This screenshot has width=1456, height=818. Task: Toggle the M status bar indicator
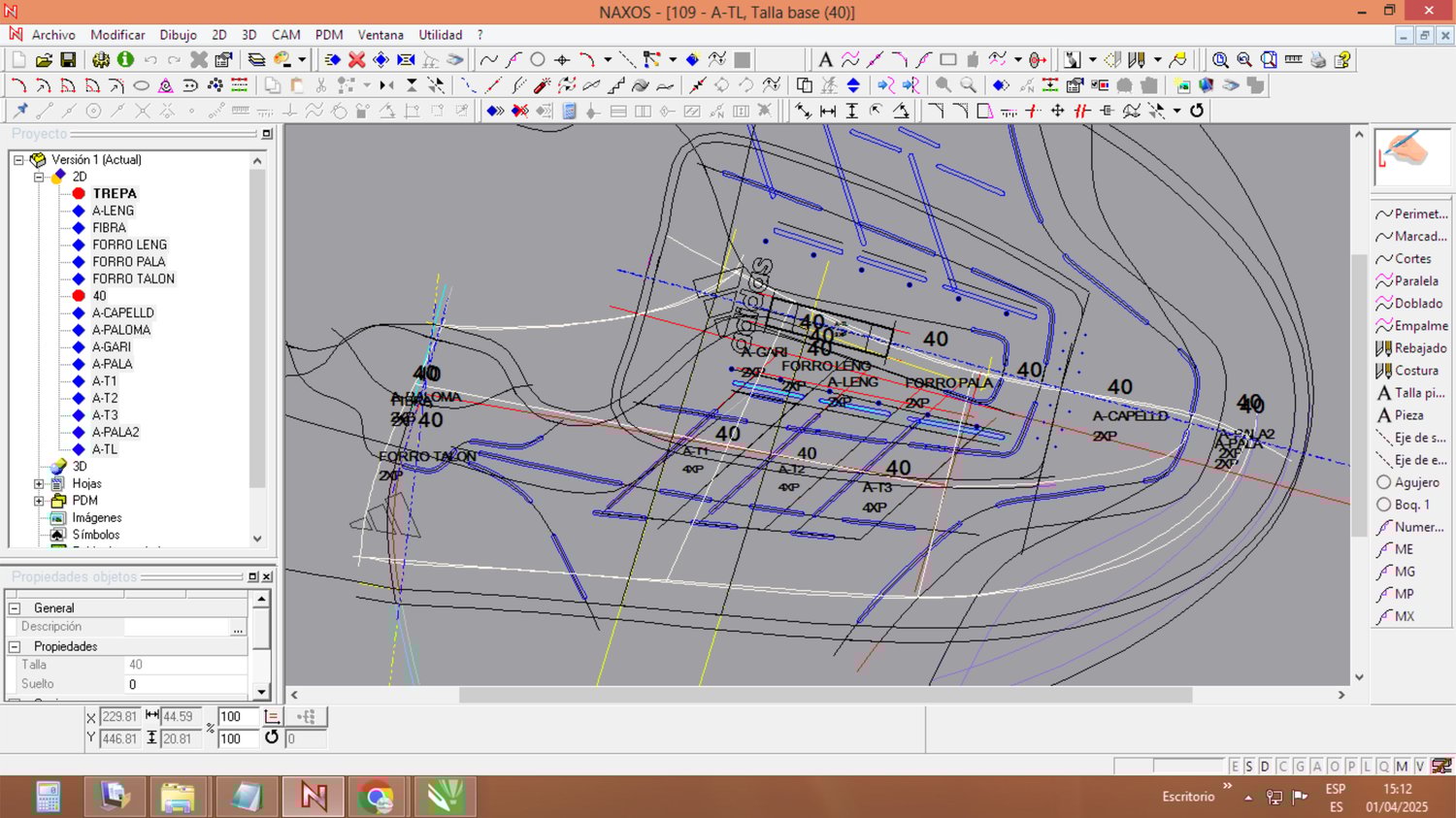(x=1402, y=767)
